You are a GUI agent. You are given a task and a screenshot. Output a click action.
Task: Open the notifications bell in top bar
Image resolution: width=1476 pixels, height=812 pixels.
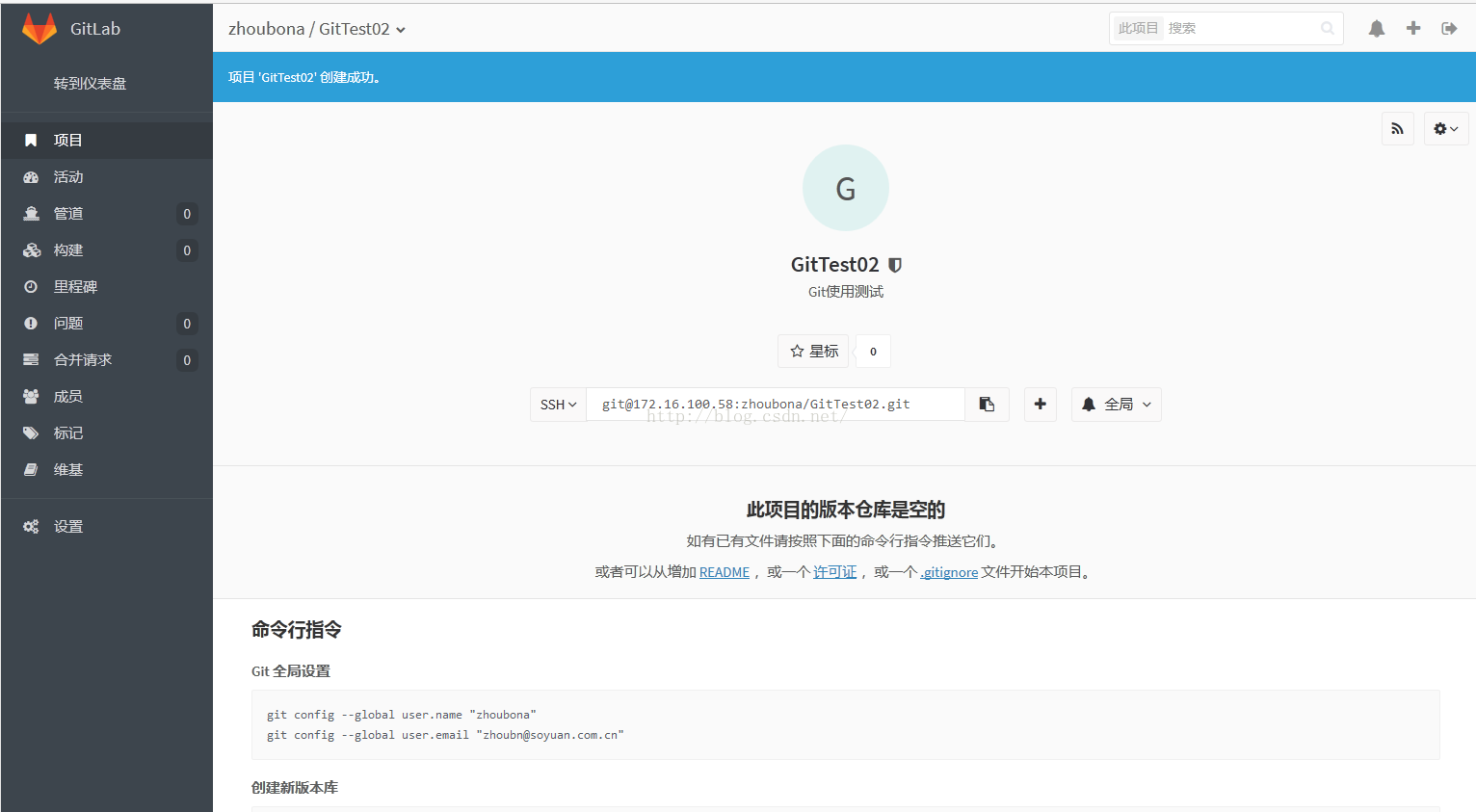pos(1377,29)
